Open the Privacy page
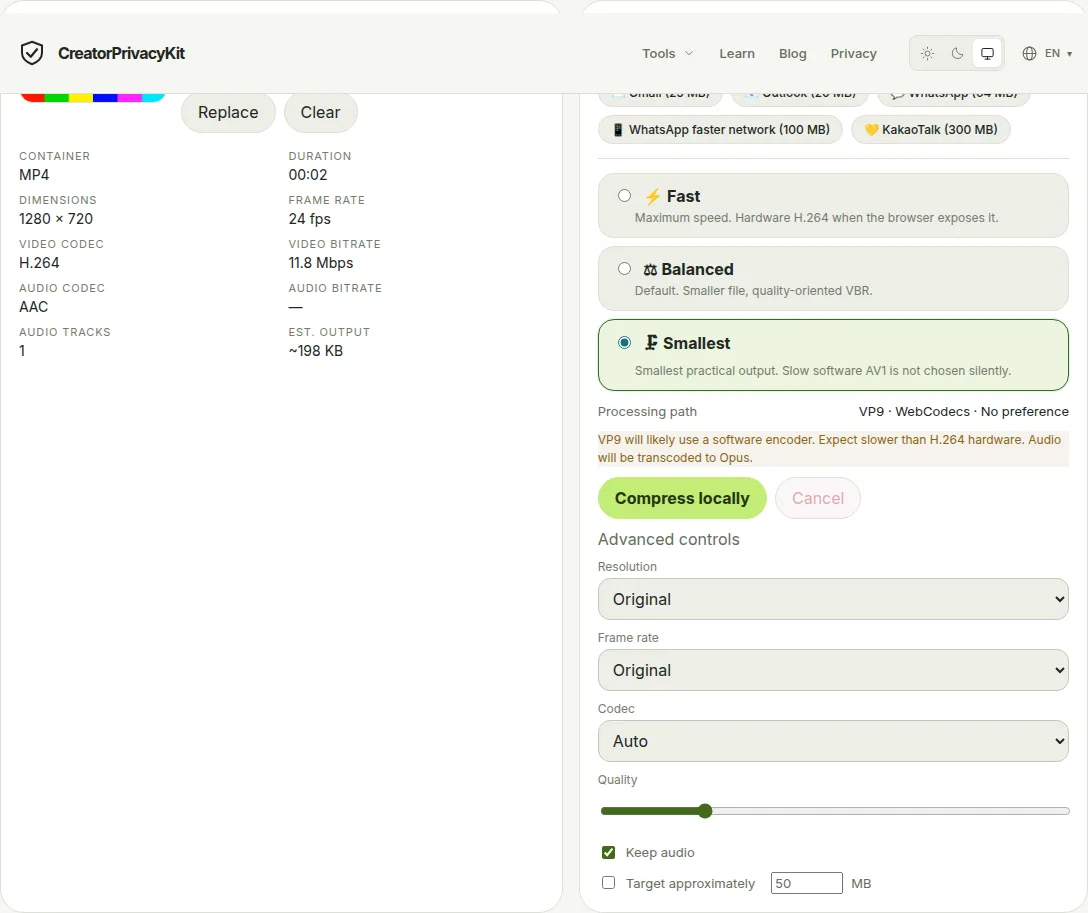The width and height of the screenshot is (1088, 913). pyautogui.click(x=853, y=53)
